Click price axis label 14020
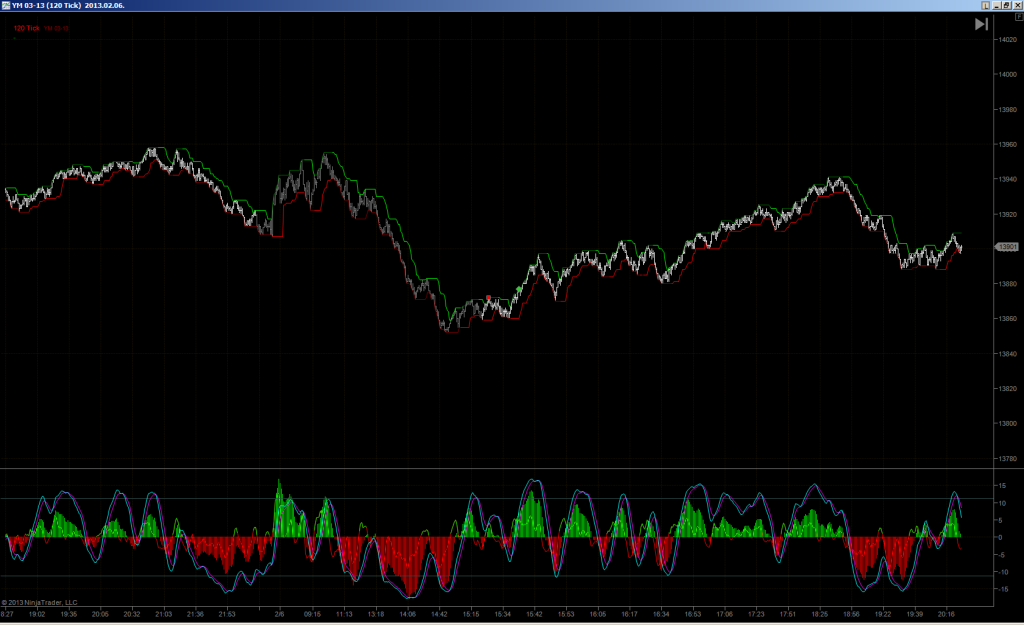Screen dimensions: 1024x625 coord(1008,40)
